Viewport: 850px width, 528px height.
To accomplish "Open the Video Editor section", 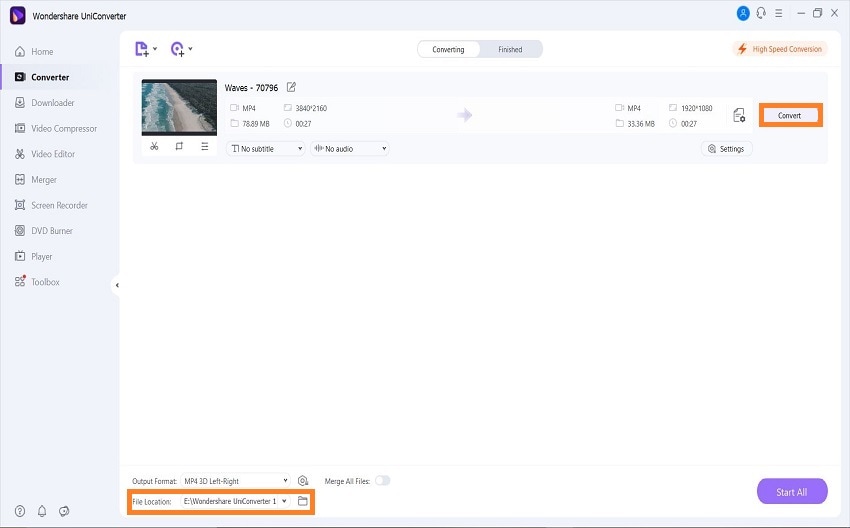I will pos(44,154).
